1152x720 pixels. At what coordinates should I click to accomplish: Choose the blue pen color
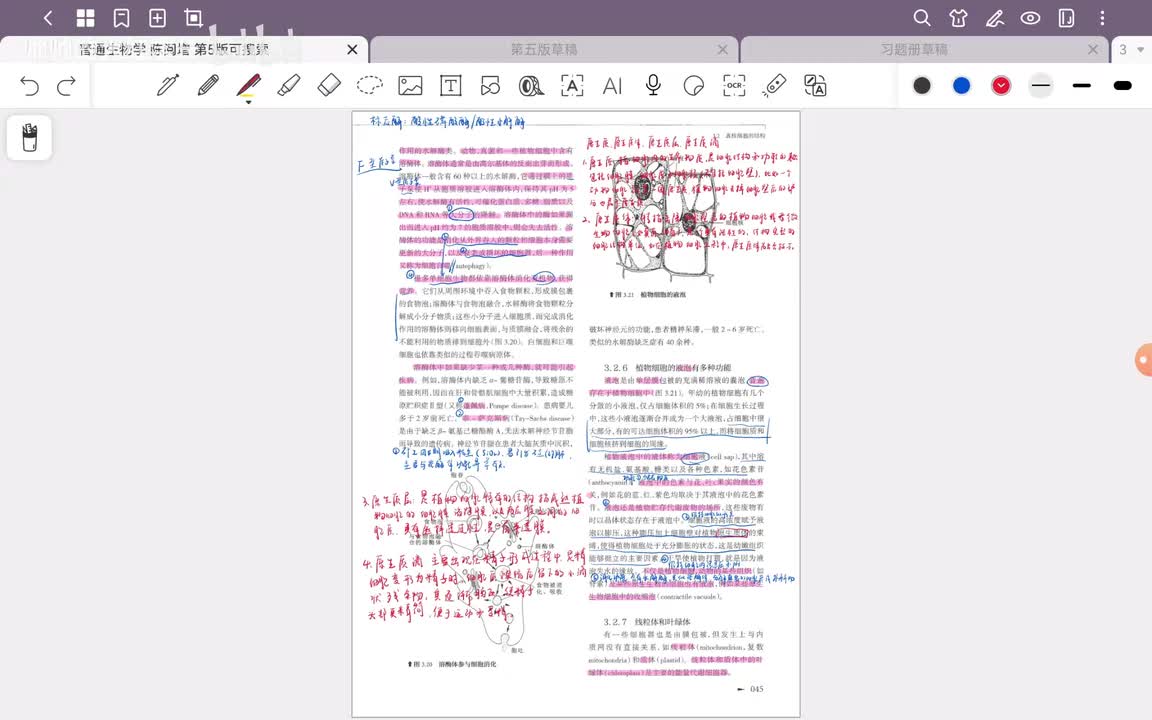click(x=961, y=86)
